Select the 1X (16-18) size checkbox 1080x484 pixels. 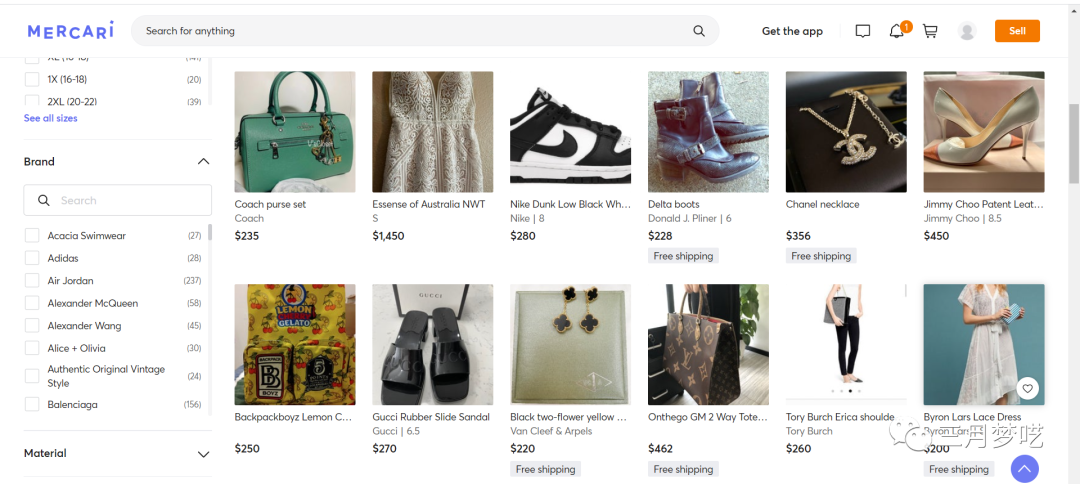point(32,79)
